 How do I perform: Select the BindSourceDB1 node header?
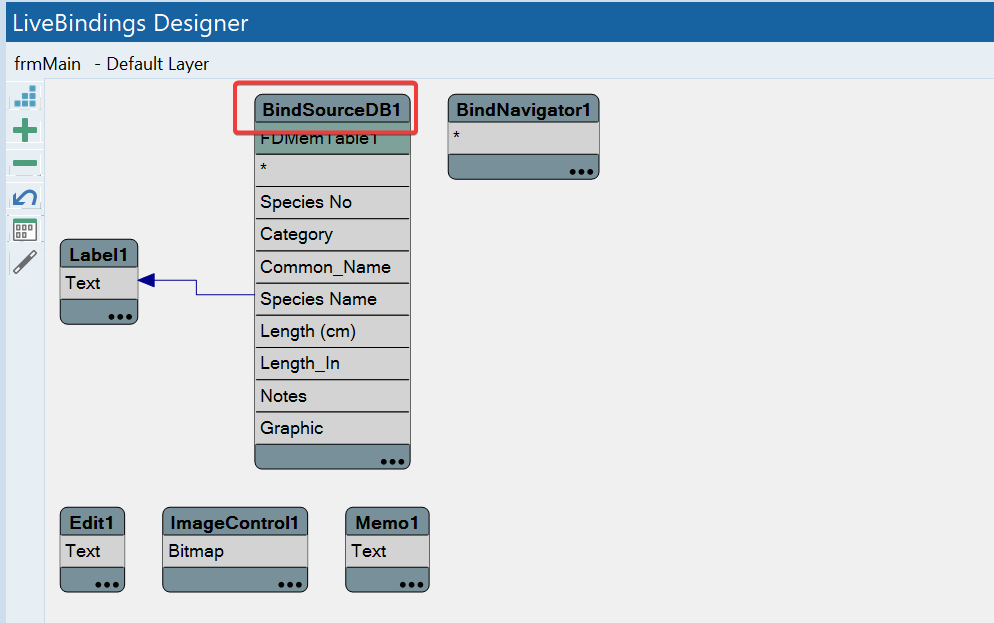tap(331, 110)
